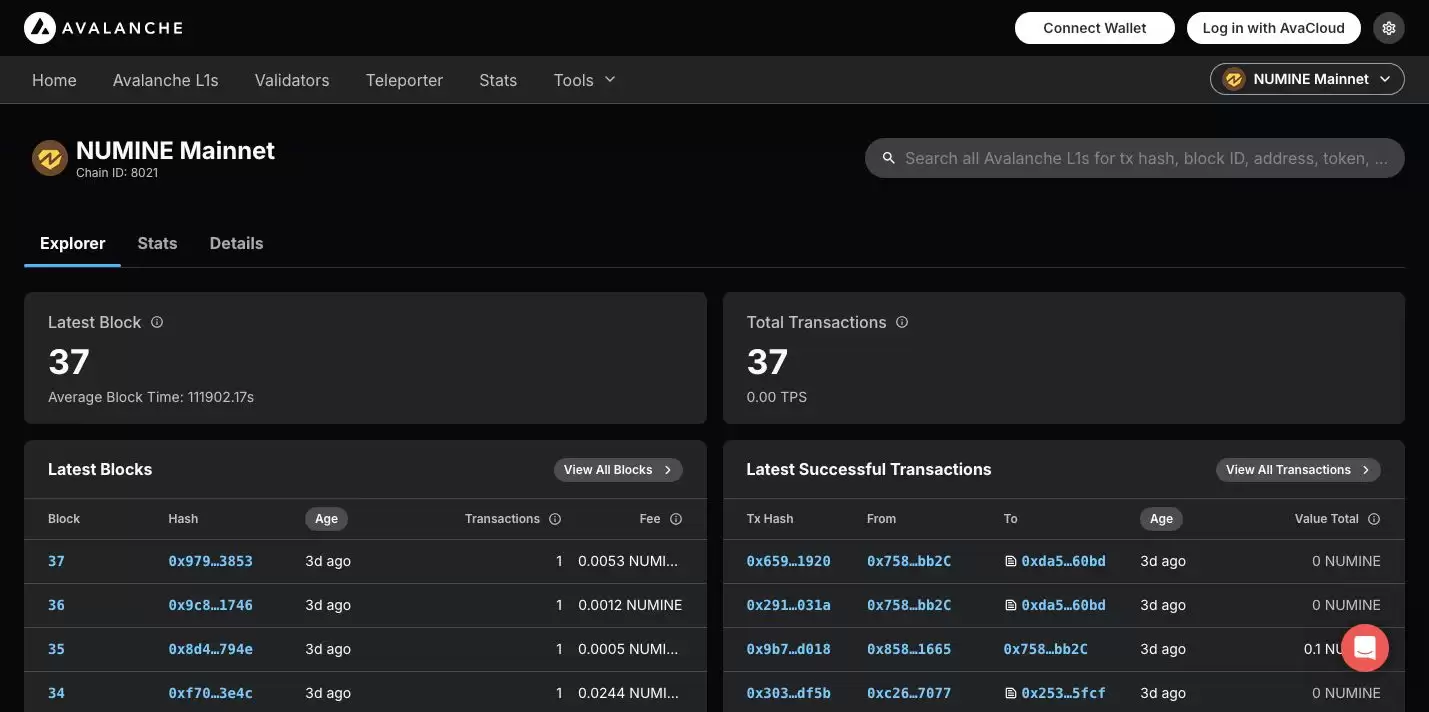Viewport: 1429px width, 712px height.
Task: Toggle Age format in Latest Blocks table
Action: pyautogui.click(x=326, y=519)
